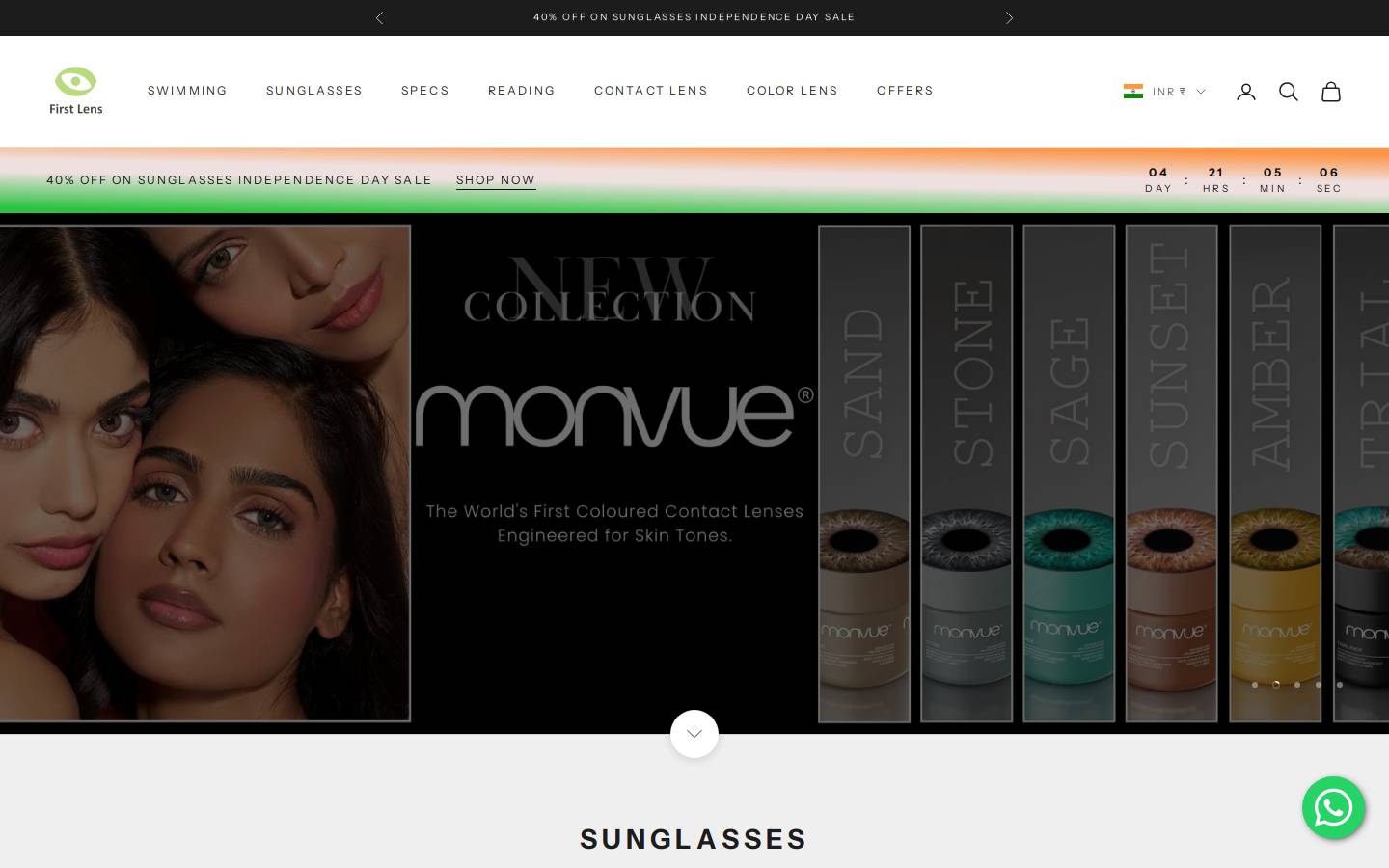This screenshot has height=868, width=1389.
Task: Open the Sunglasses menu
Action: 314,91
